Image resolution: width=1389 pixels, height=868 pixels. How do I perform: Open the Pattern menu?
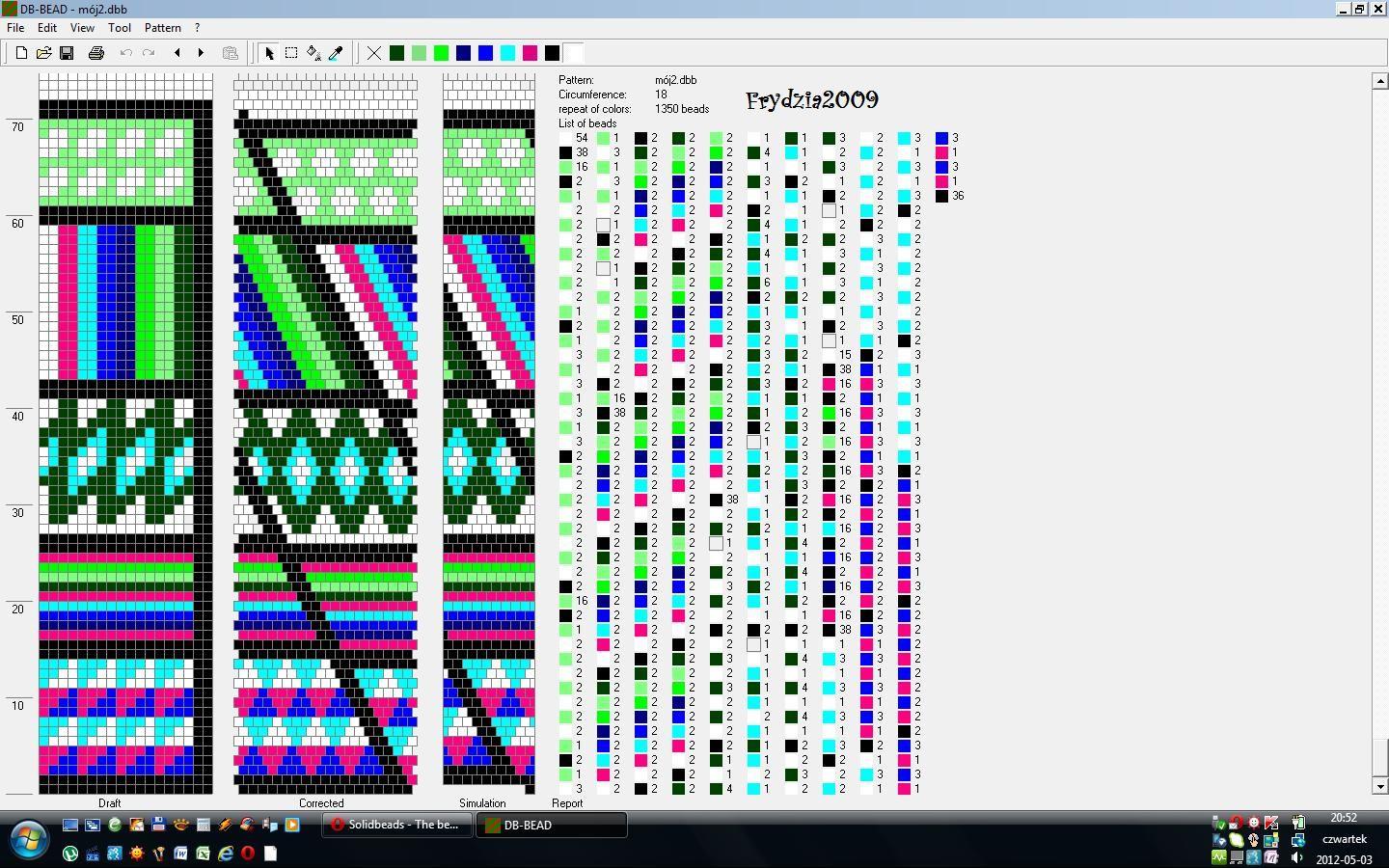pos(163,28)
